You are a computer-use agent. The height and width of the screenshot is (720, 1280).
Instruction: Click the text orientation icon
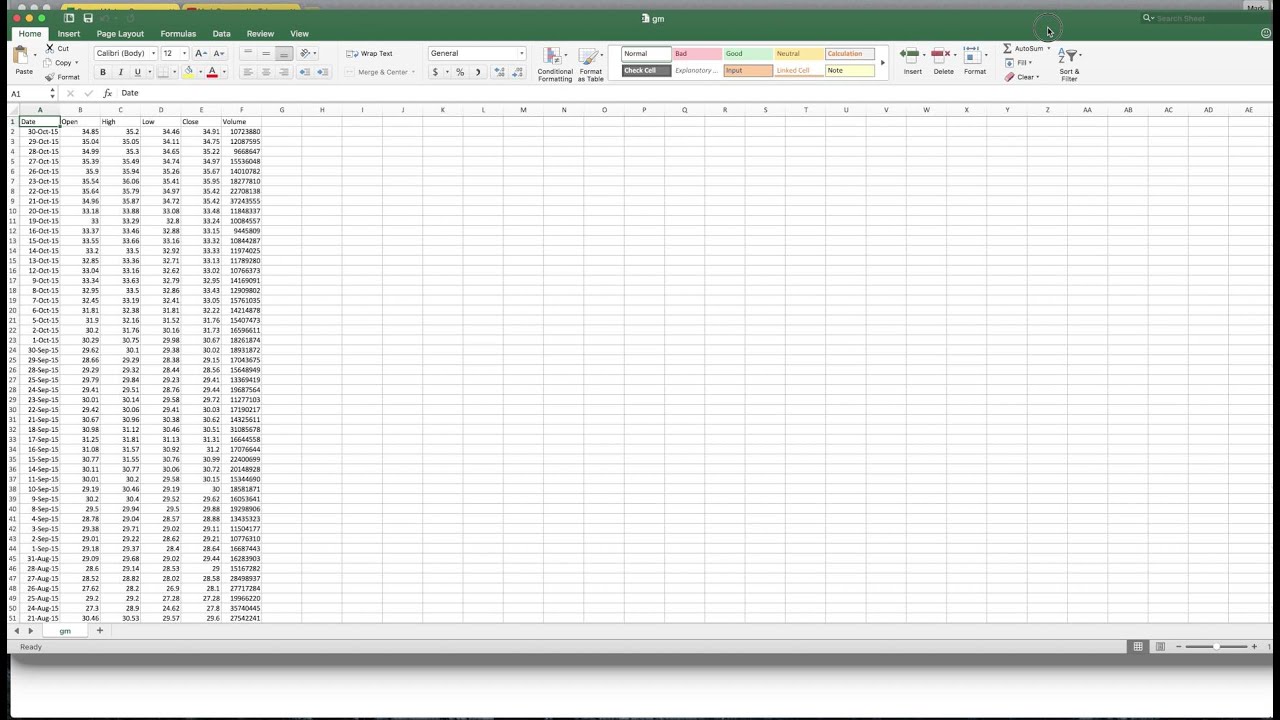[305, 53]
